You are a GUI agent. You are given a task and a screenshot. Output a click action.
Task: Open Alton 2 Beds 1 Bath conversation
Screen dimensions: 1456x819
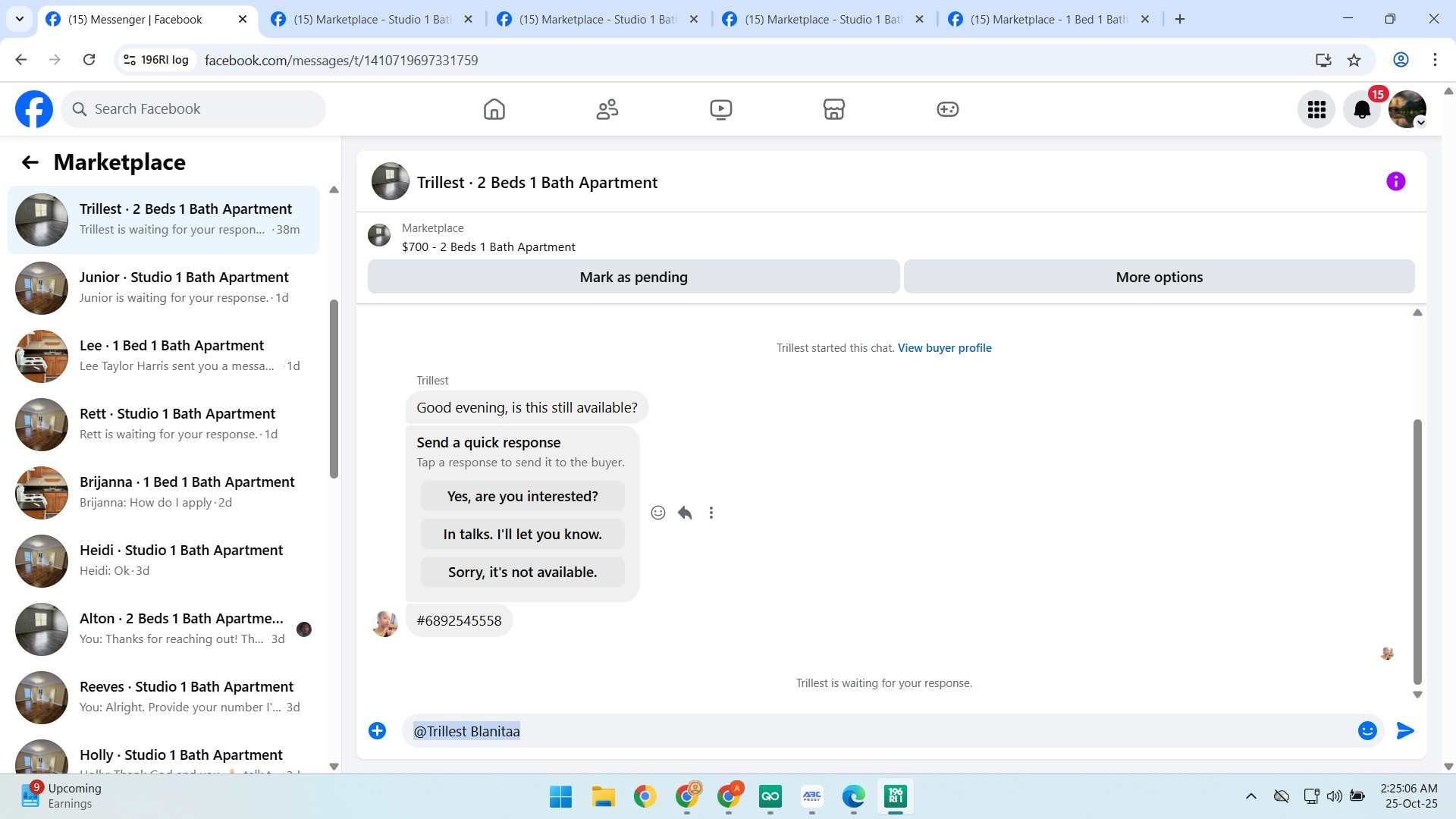pyautogui.click(x=163, y=629)
